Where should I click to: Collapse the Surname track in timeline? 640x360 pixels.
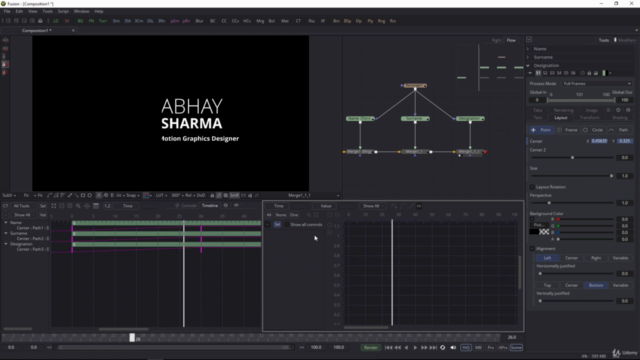[6, 233]
